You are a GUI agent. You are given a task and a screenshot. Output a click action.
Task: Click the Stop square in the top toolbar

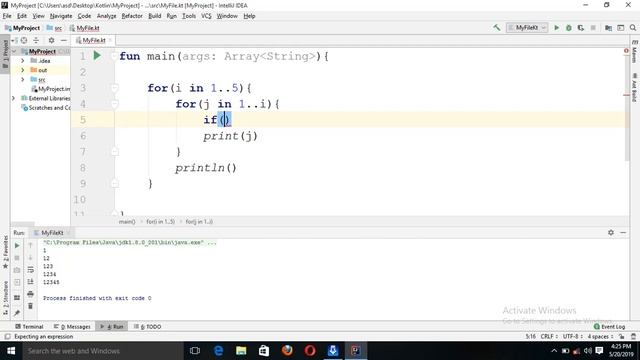(x=593, y=28)
